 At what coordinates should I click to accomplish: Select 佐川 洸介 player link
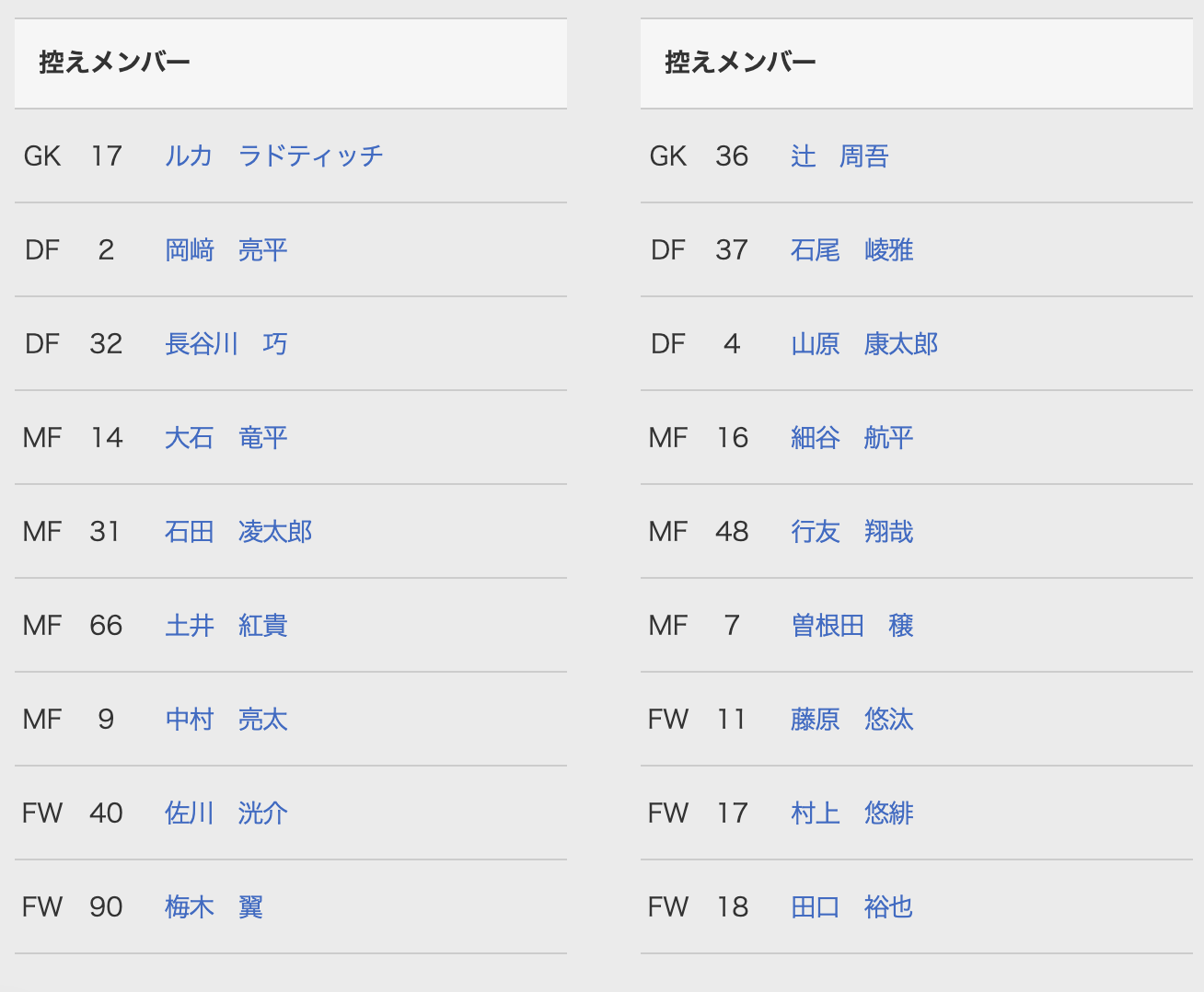click(x=226, y=813)
